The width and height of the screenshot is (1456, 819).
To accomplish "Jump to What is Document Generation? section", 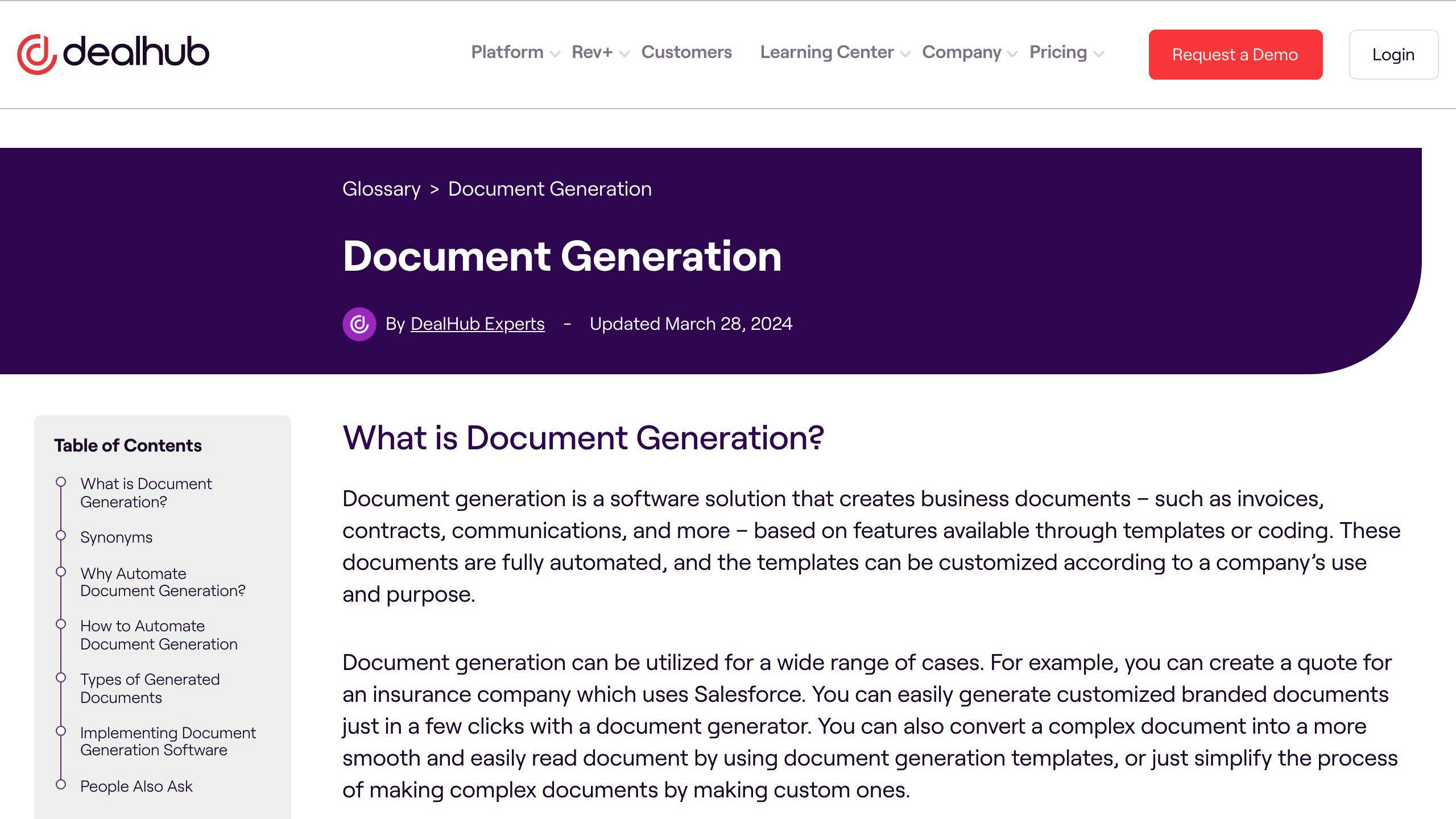I will pos(146,493).
